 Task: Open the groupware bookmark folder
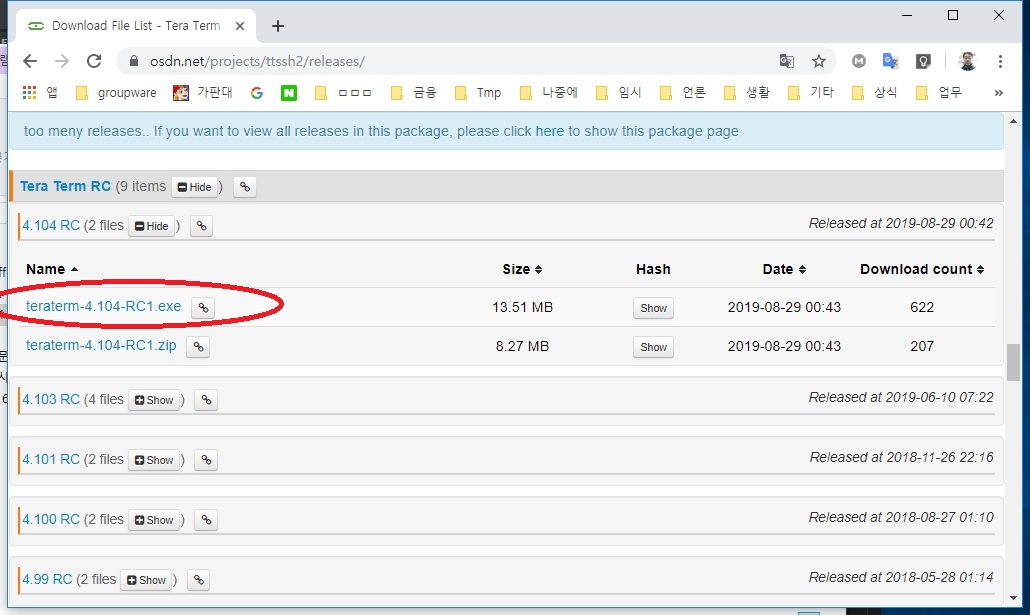pyautogui.click(x=116, y=93)
